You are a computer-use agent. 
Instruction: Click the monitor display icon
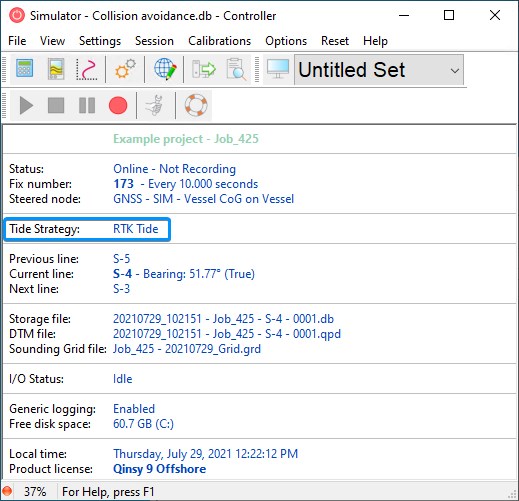[x=278, y=69]
